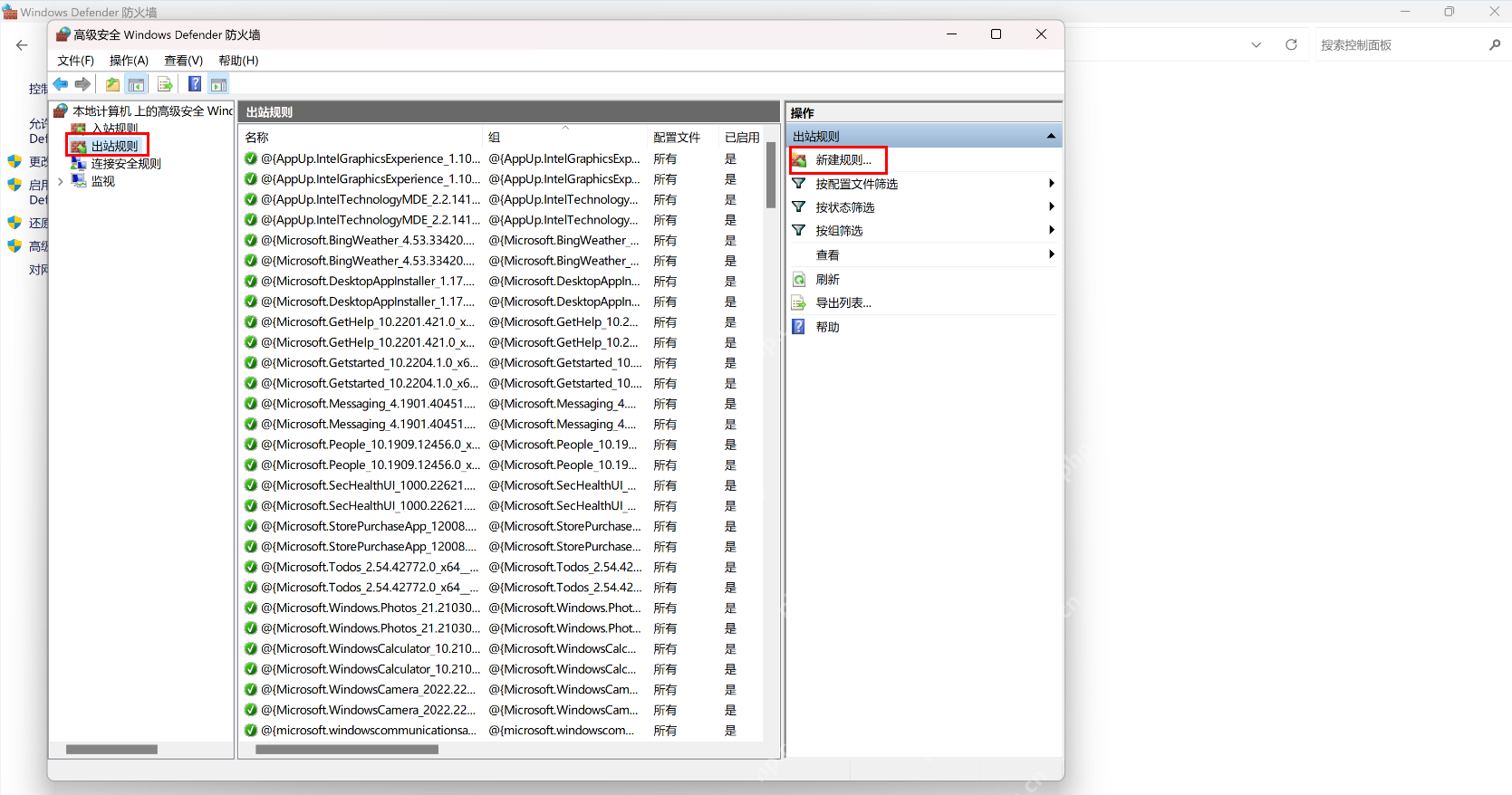The image size is (1512, 795).
Task: Click 搜索控制面板 search field in Control Panel
Action: pos(1400,45)
